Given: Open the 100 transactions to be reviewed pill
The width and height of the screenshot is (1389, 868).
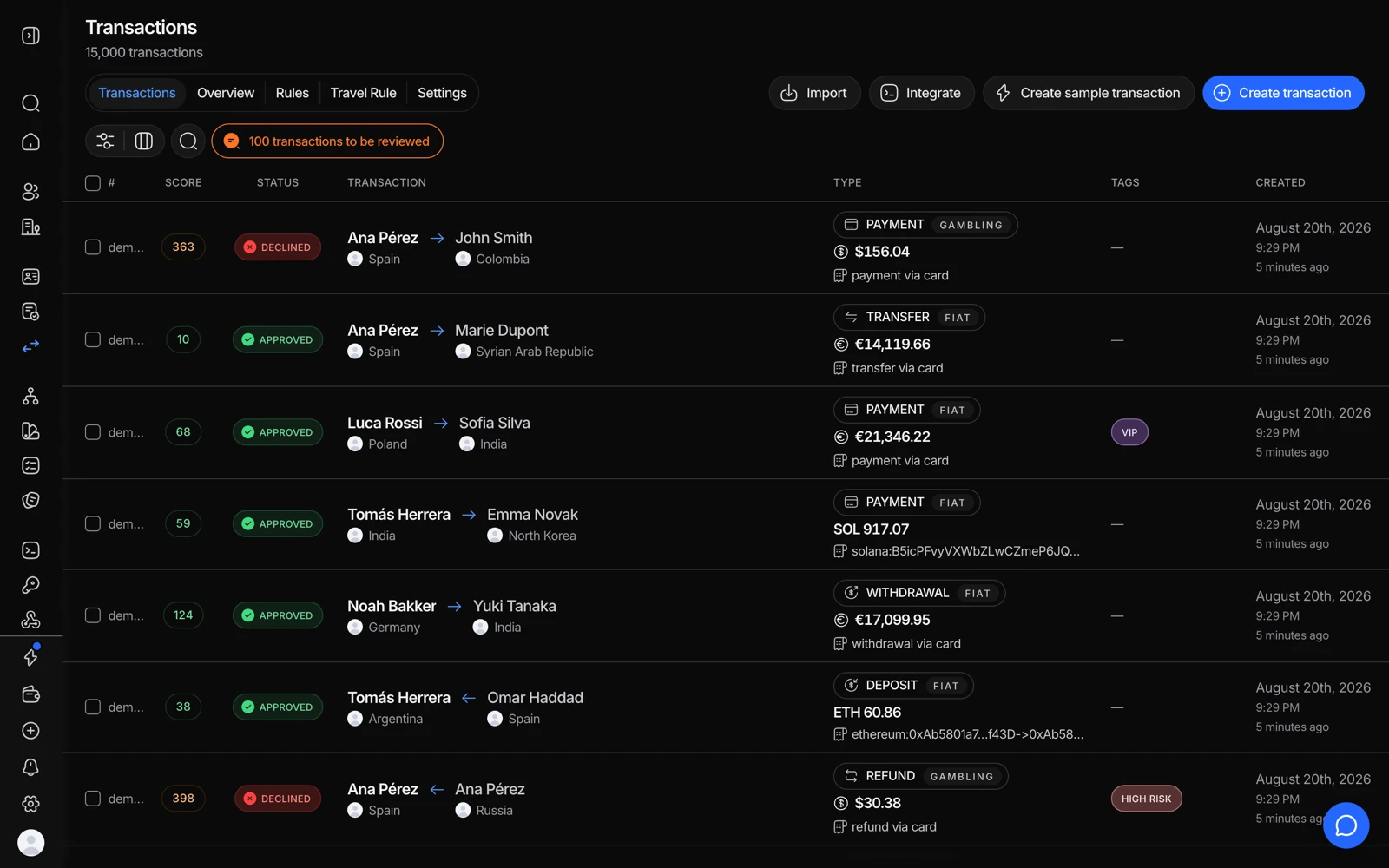Looking at the screenshot, I should pyautogui.click(x=327, y=141).
